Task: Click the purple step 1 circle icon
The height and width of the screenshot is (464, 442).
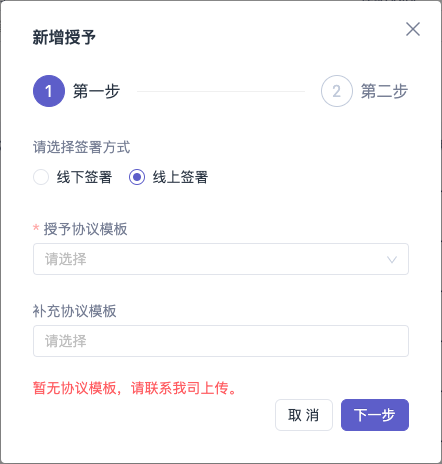Action: (x=49, y=91)
